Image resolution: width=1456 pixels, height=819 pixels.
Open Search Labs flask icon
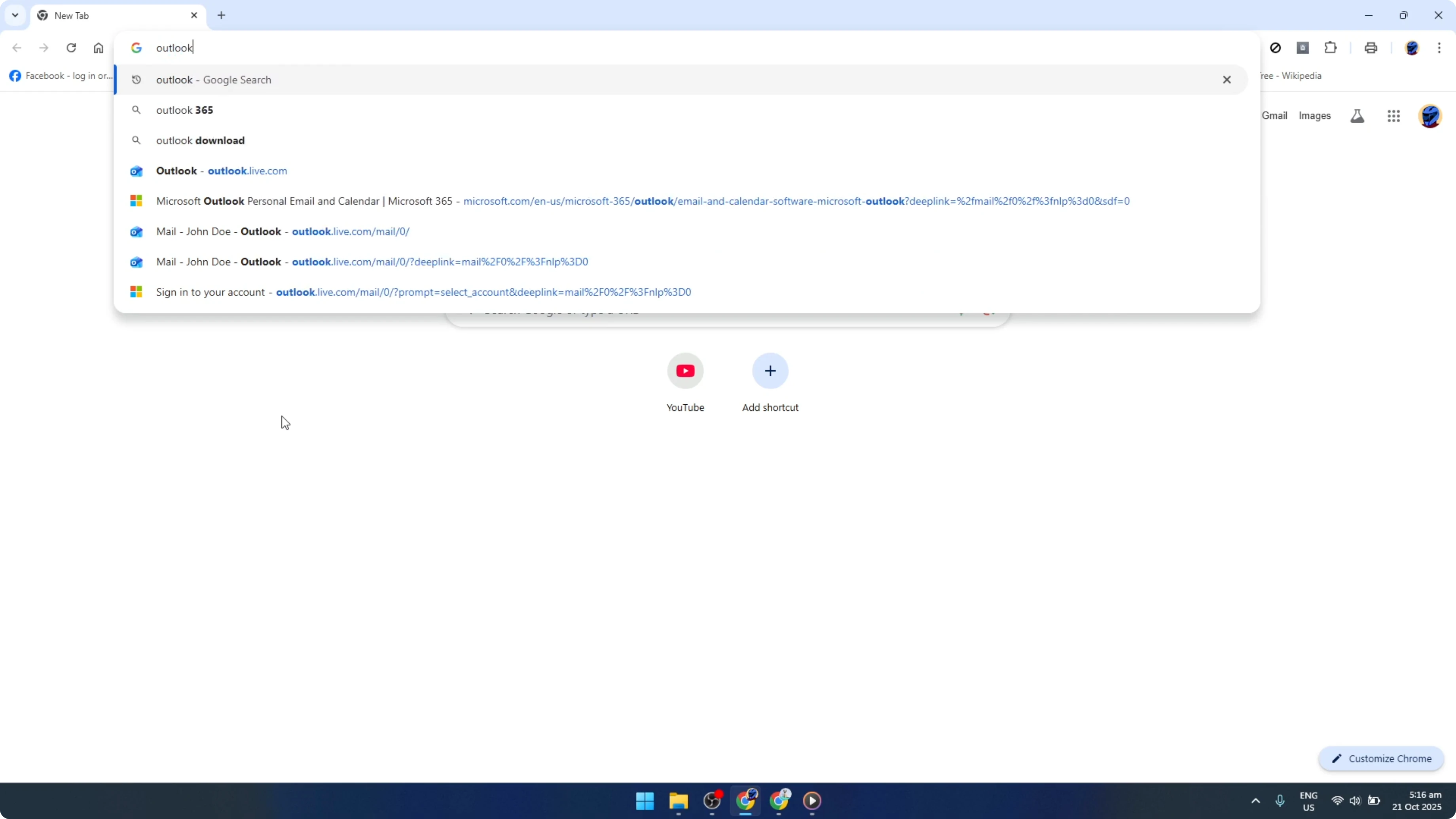coord(1357,116)
